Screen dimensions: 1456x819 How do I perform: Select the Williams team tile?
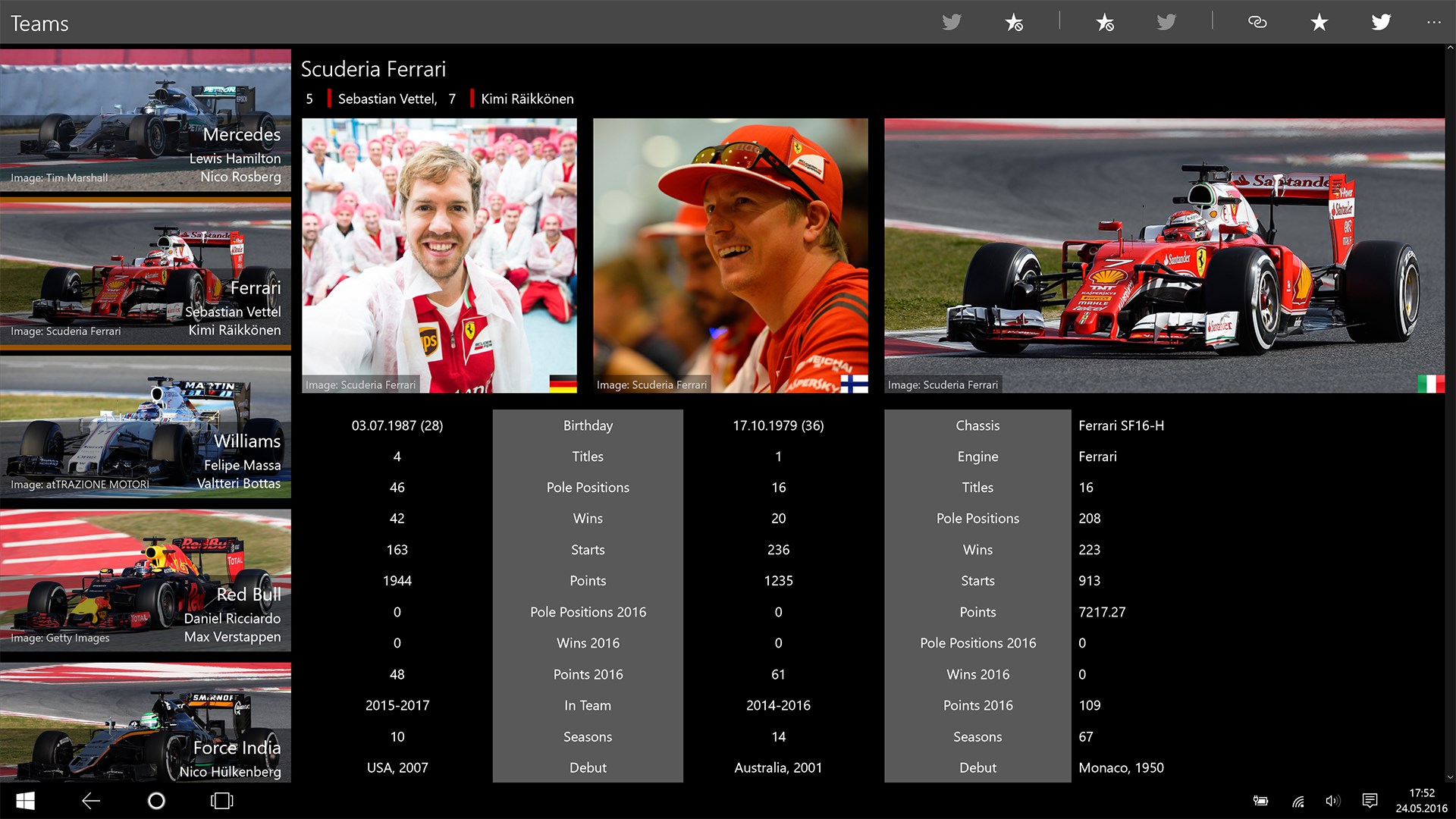(x=146, y=427)
